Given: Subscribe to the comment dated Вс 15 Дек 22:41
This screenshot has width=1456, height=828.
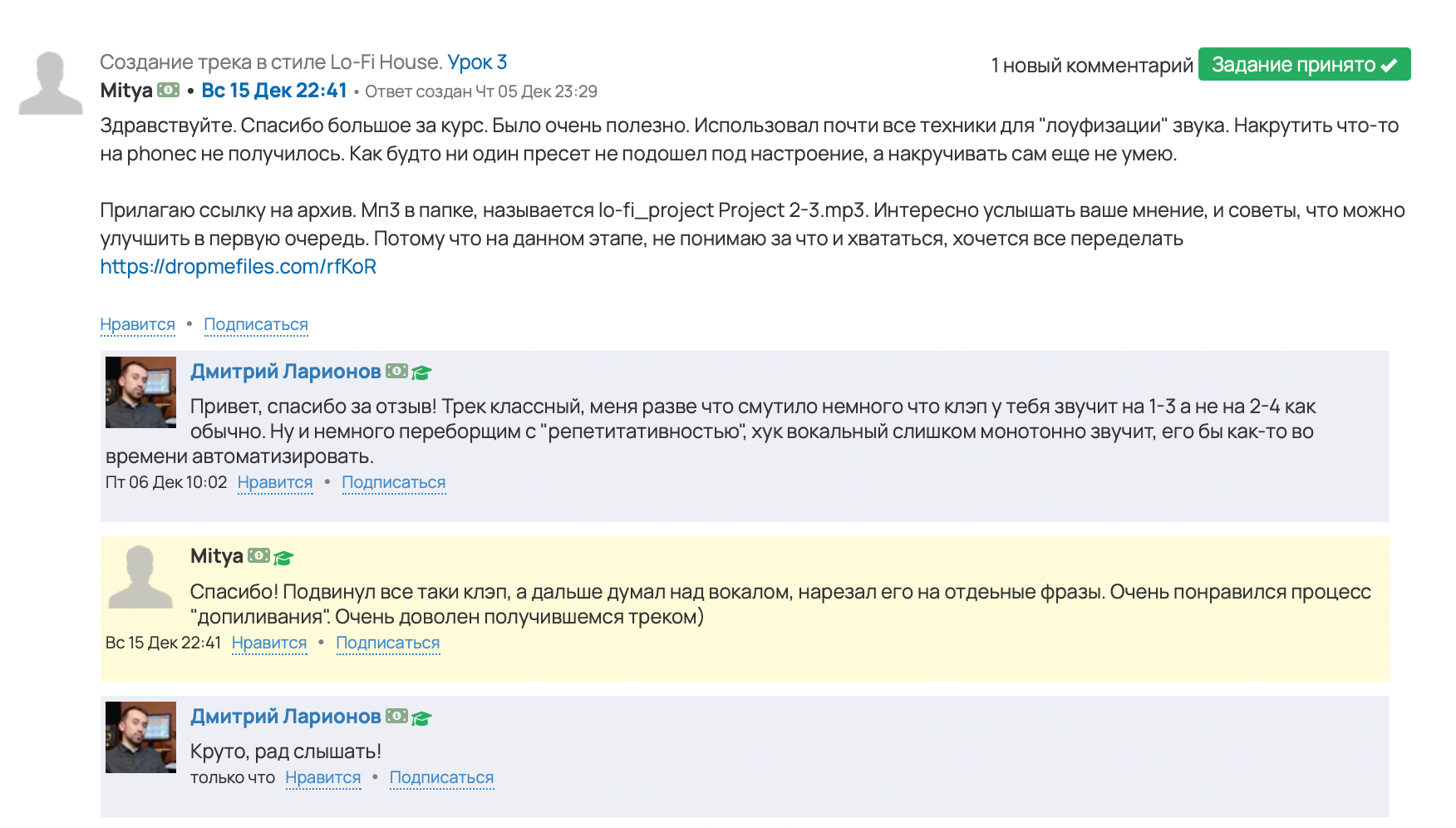Looking at the screenshot, I should (x=388, y=643).
